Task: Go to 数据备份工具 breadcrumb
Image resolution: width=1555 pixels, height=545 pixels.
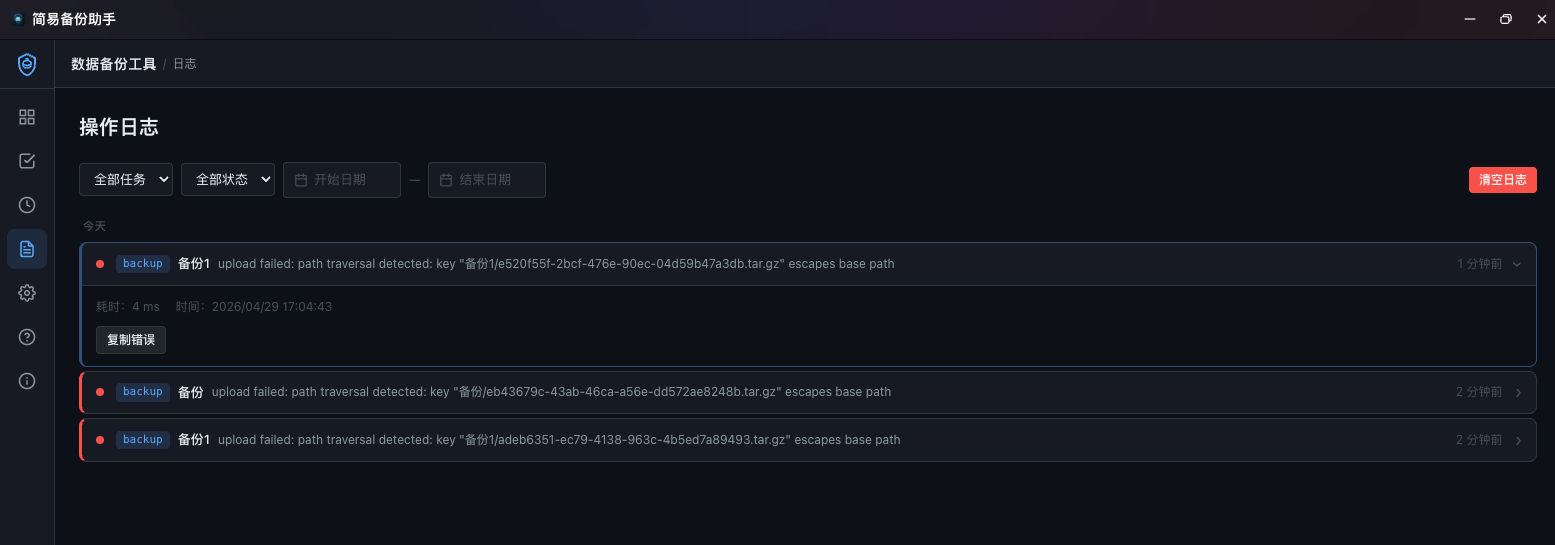Action: click(114, 64)
